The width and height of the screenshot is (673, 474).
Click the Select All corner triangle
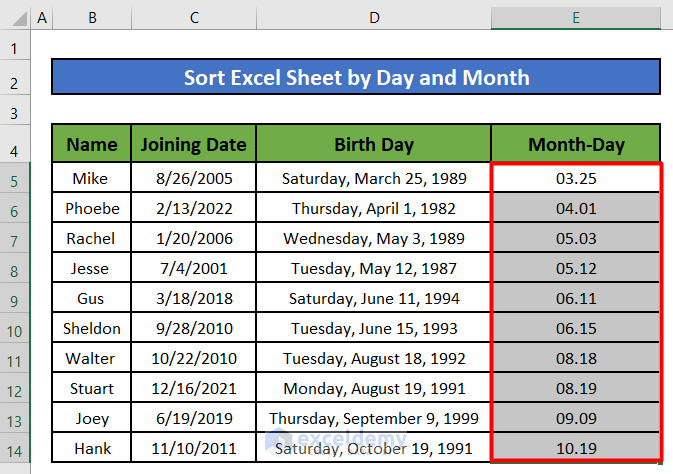pyautogui.click(x=15, y=17)
